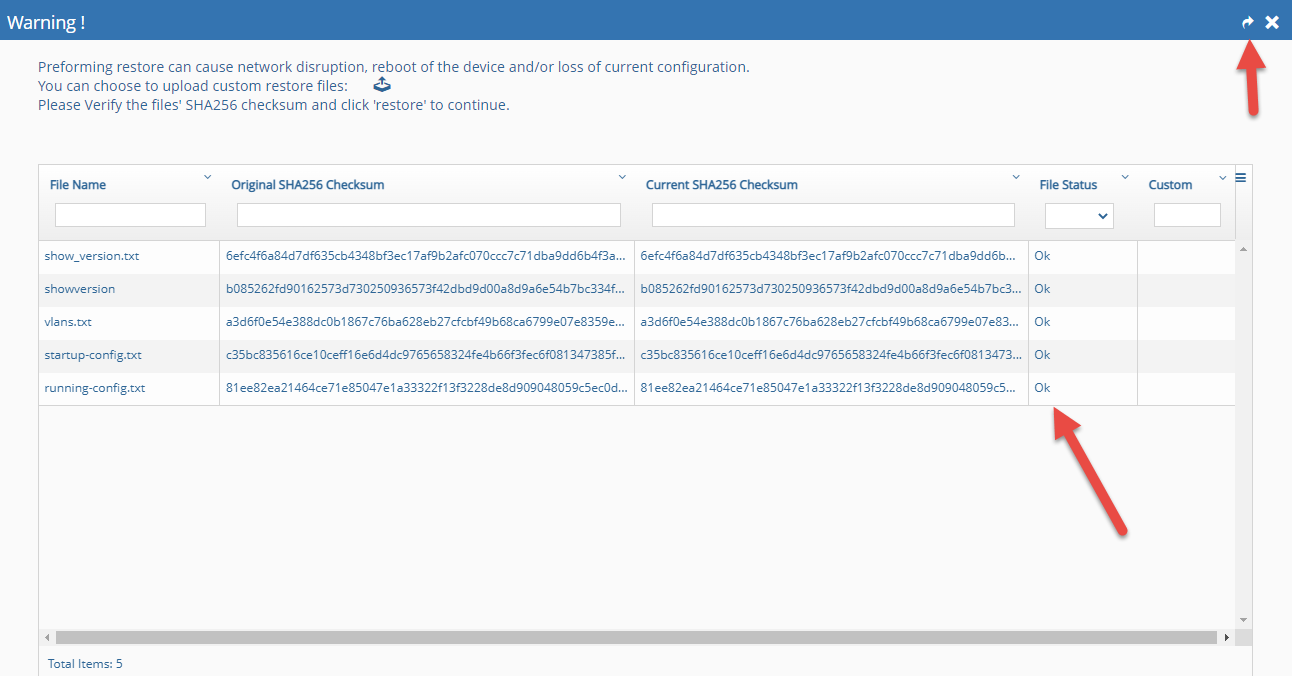Viewport: 1292px width, 676px height.
Task: Click the Custom column filter field
Action: pyautogui.click(x=1187, y=215)
